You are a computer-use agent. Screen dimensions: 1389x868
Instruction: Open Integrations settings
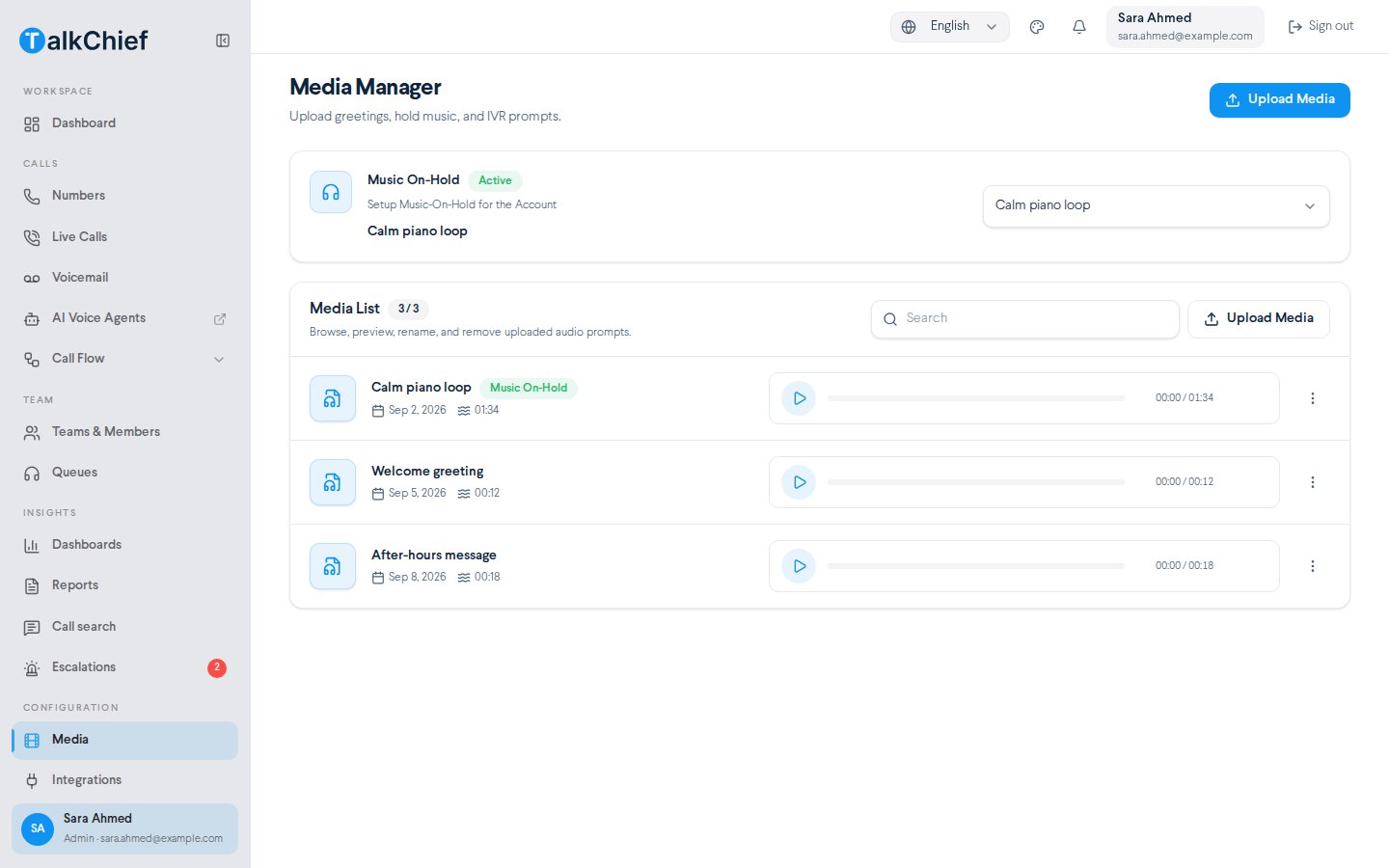point(125,780)
